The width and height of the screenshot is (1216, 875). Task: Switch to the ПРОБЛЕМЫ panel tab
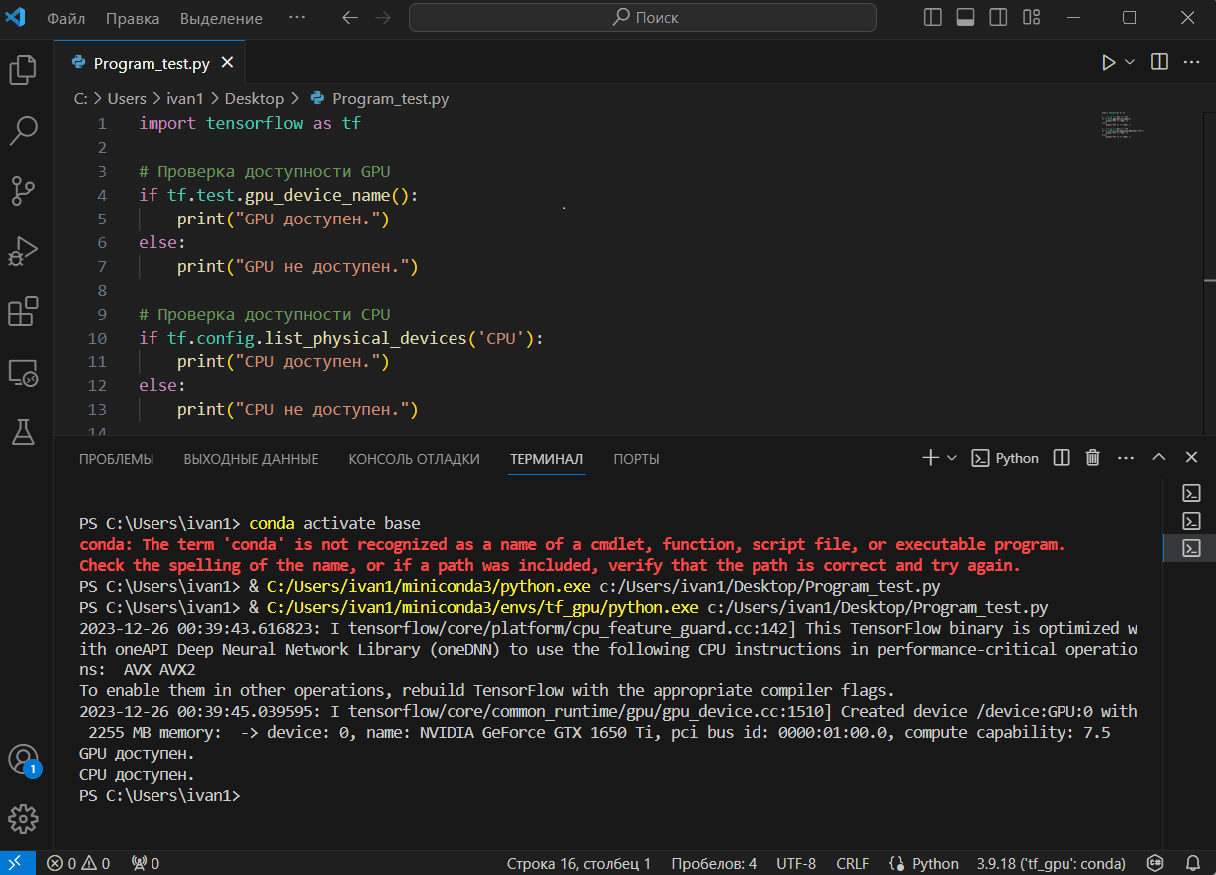click(x=115, y=459)
